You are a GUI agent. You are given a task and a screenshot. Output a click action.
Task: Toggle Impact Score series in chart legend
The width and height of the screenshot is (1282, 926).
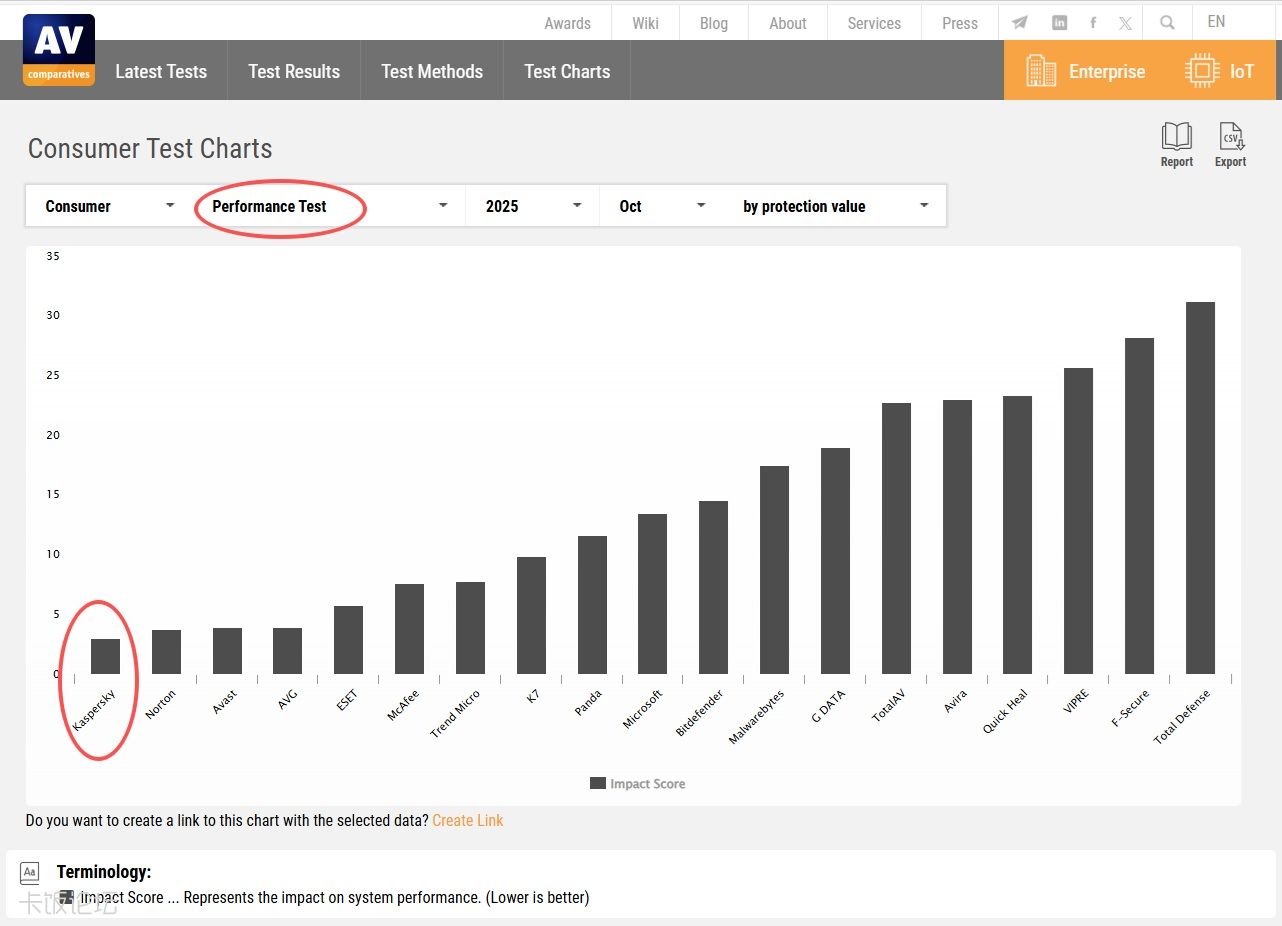tap(637, 784)
